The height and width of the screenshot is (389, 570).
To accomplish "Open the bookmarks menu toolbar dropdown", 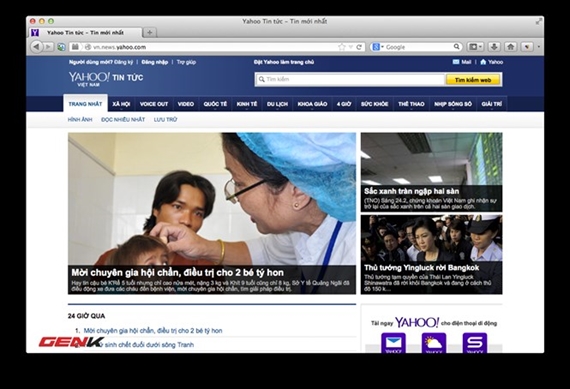I will tap(475, 47).
